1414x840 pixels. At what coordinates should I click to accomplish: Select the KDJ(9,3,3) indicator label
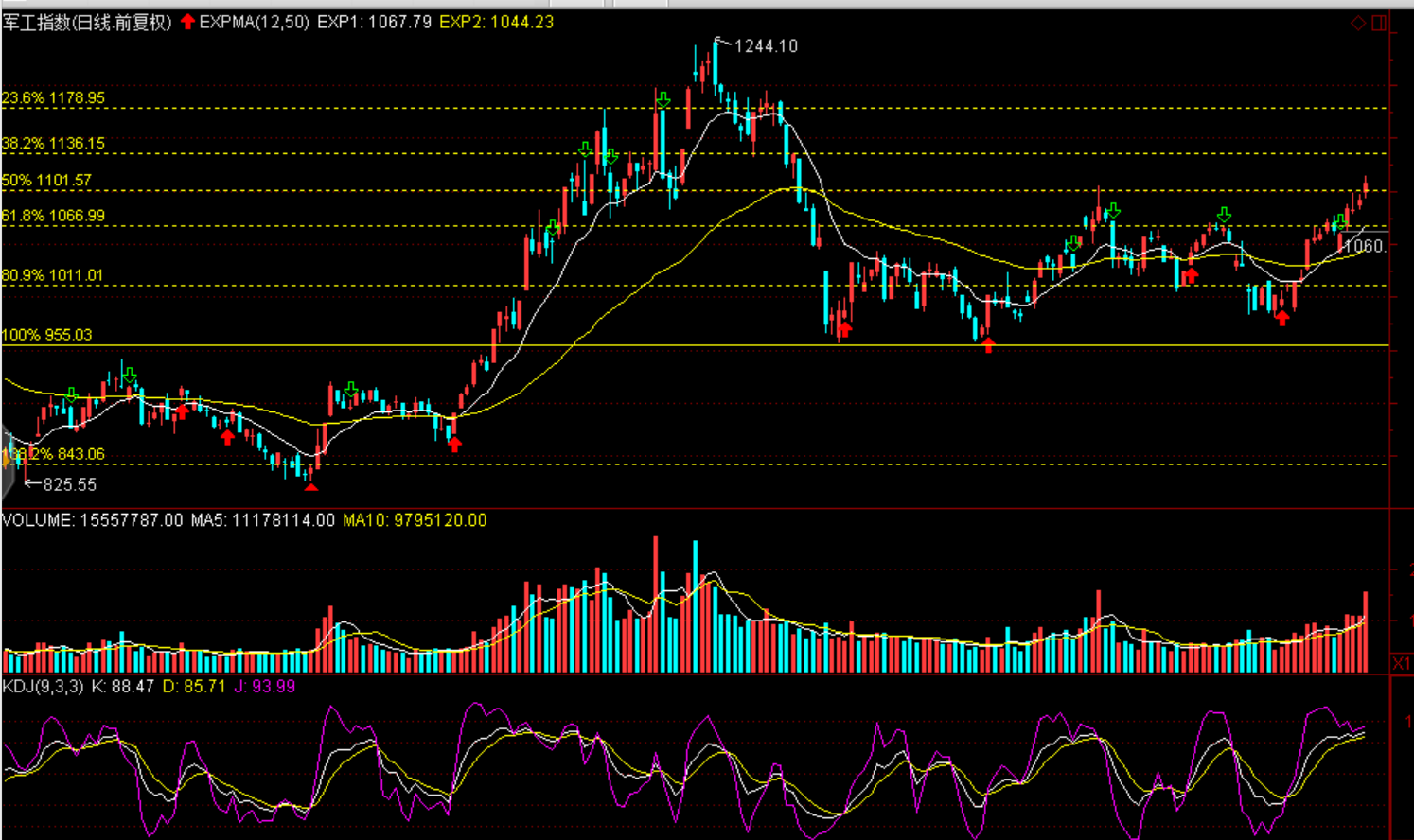43,686
